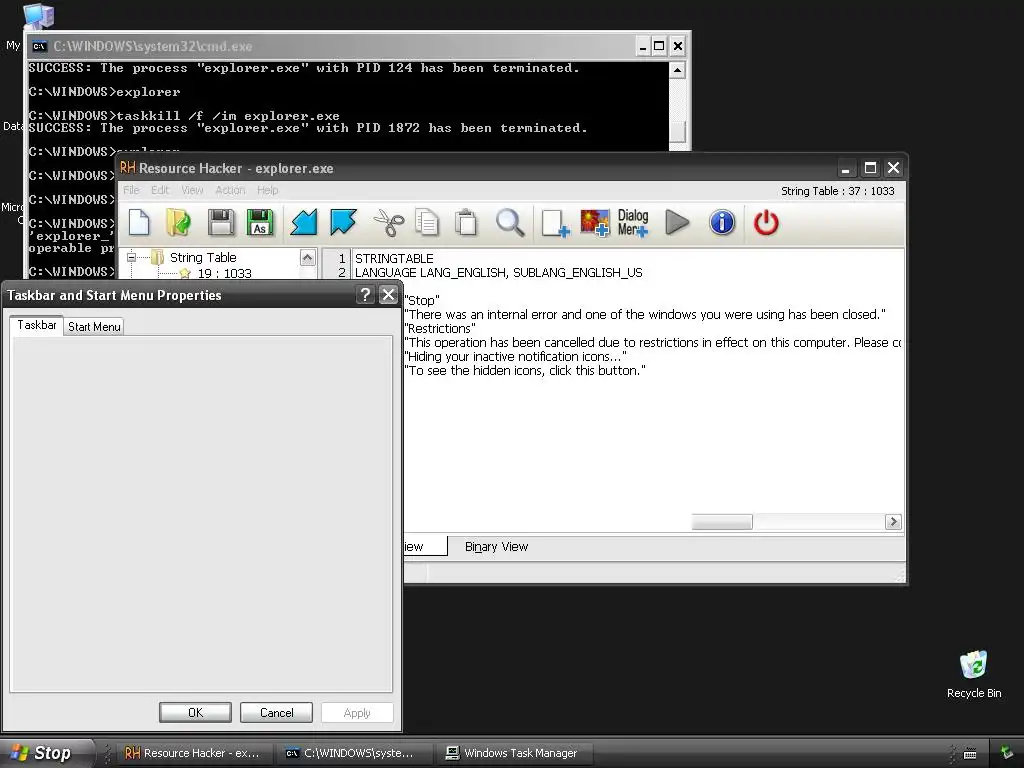The height and width of the screenshot is (768, 1024).
Task: Click the cmd.exe title bar icon
Action: 39,46
